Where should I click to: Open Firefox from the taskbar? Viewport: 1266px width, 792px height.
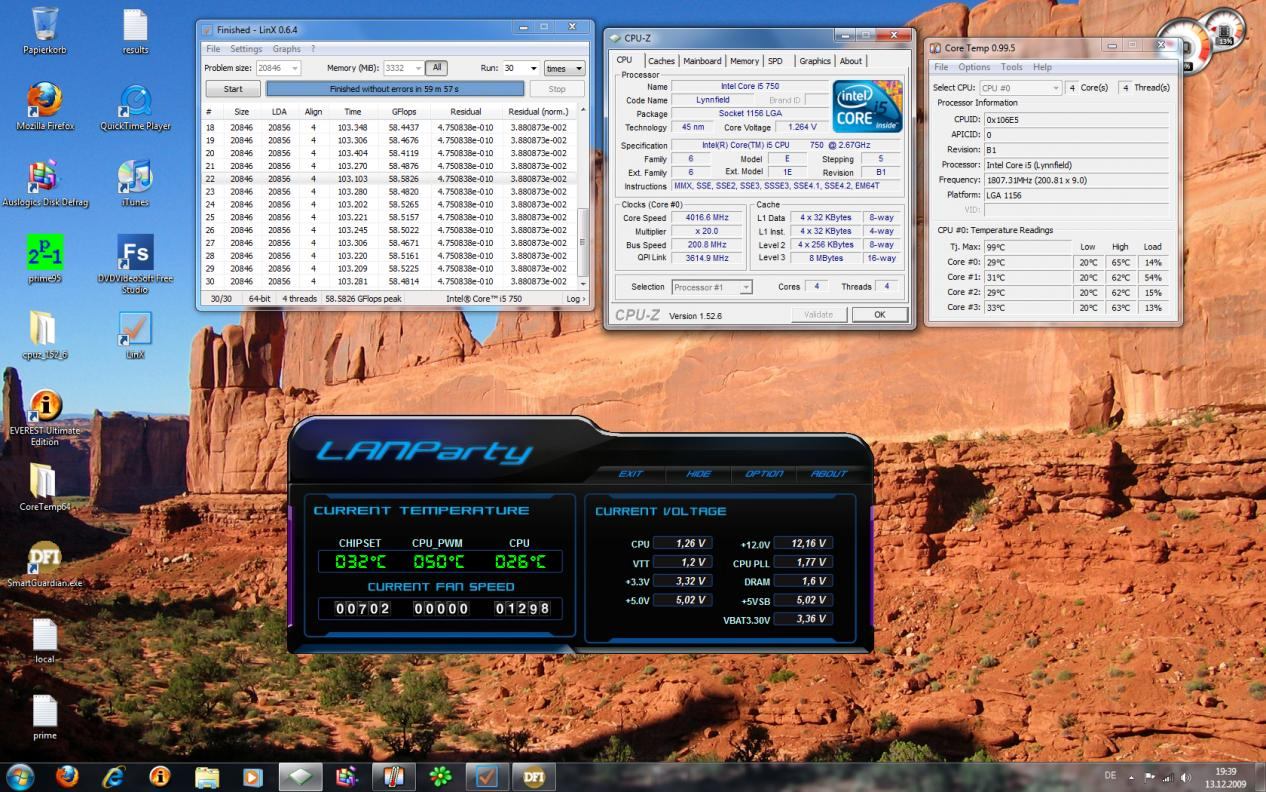click(x=67, y=776)
